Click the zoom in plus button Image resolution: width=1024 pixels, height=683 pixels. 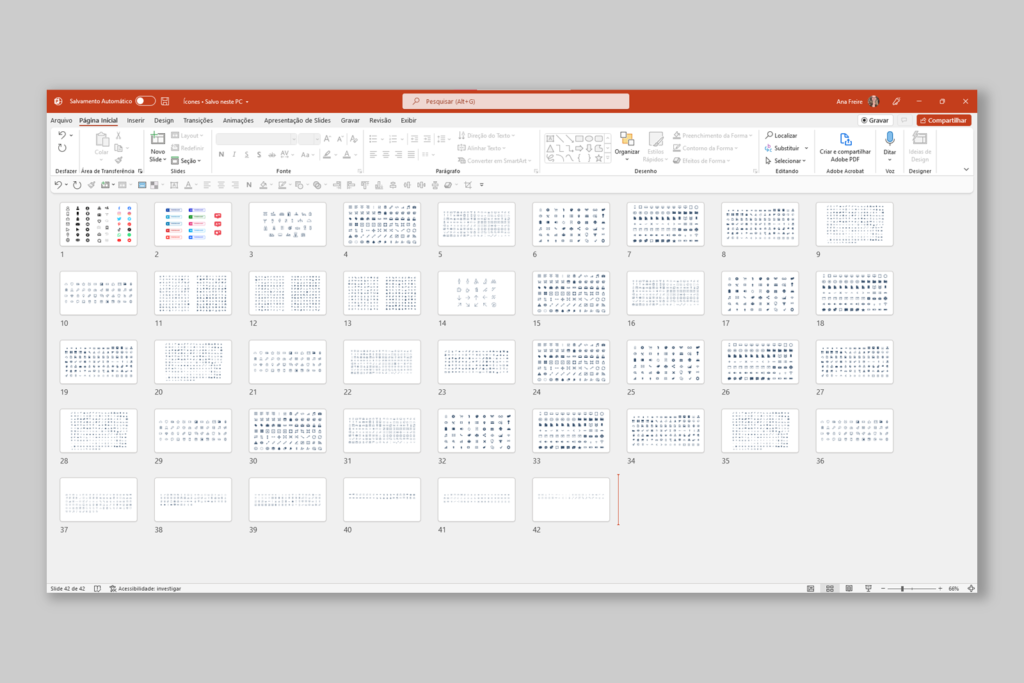940,588
